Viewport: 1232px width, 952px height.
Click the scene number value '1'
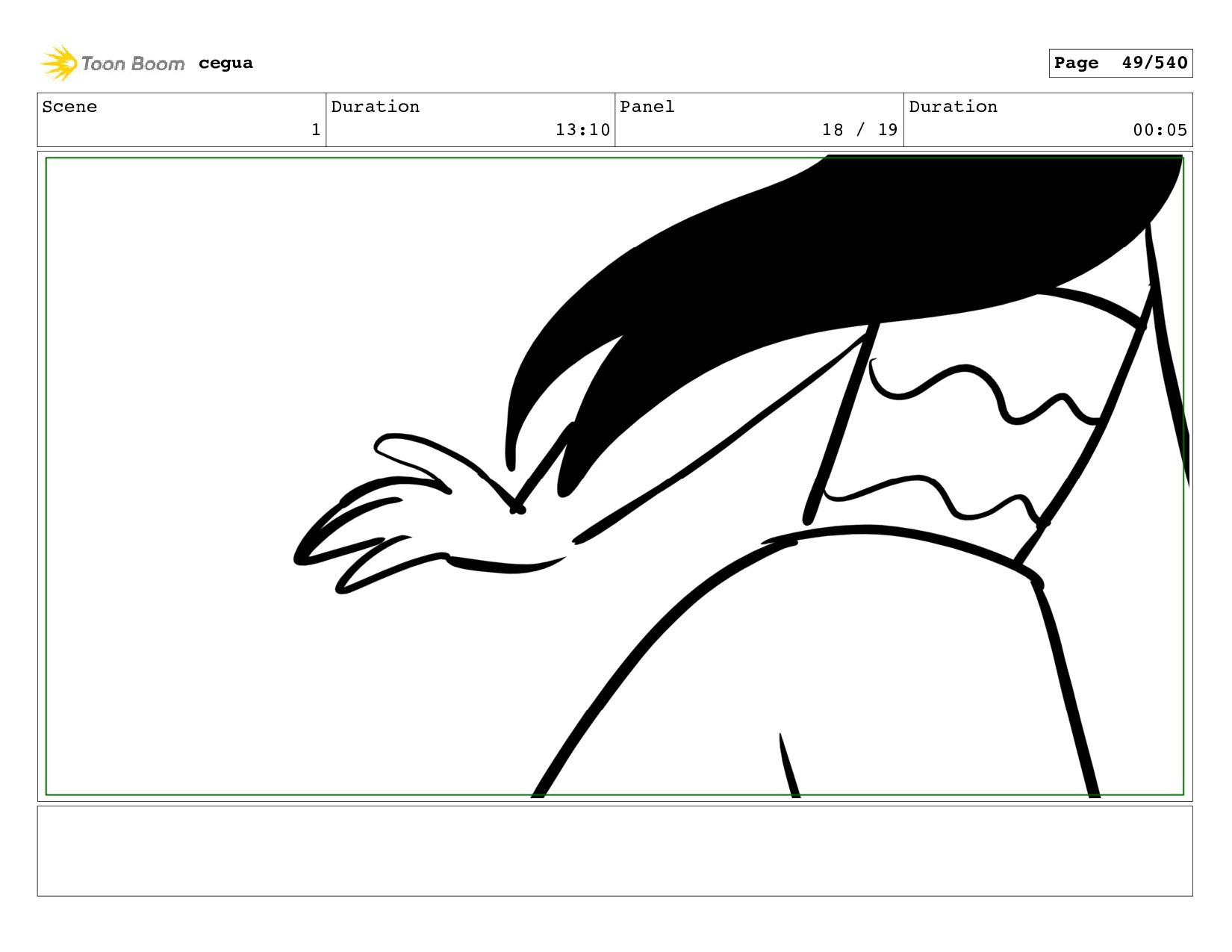[x=316, y=130]
